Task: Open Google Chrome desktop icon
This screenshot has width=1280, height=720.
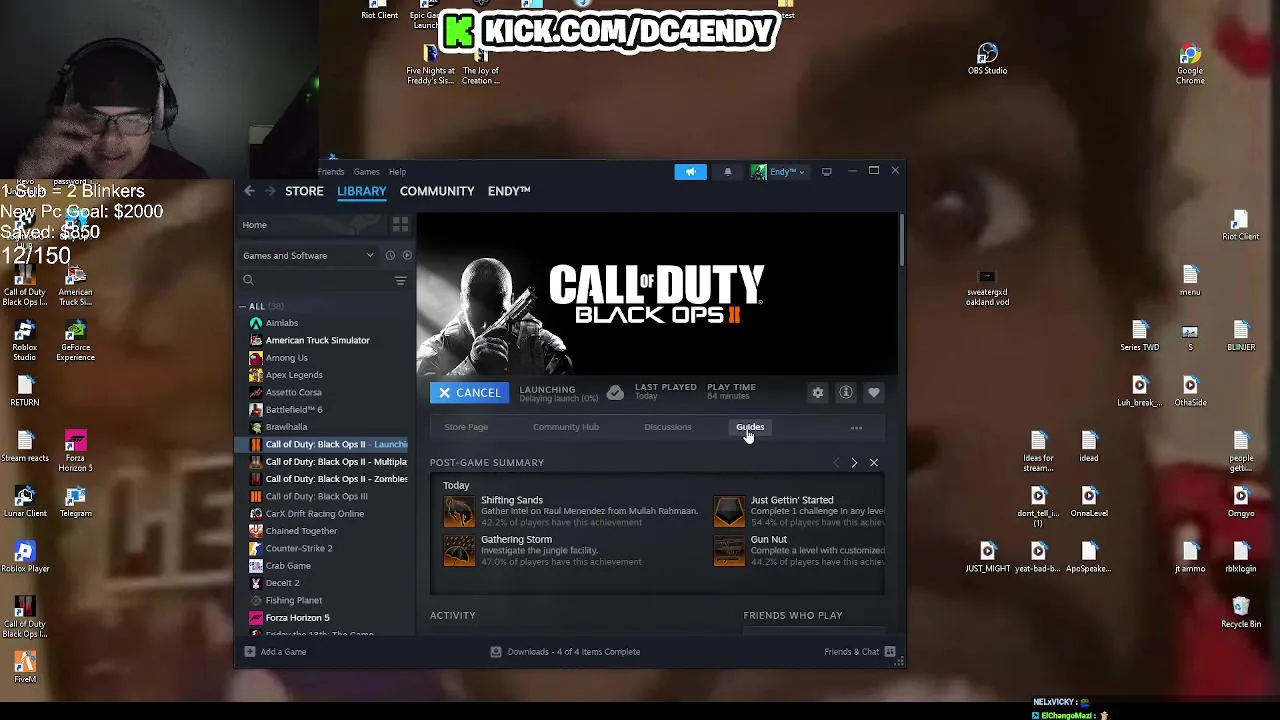Action: click(x=1190, y=63)
